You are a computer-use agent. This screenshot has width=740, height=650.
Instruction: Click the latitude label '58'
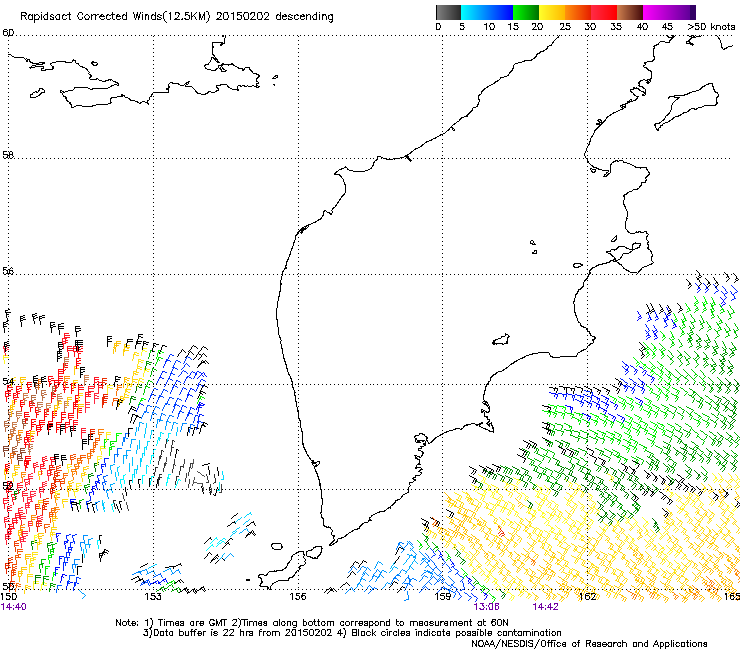[8, 155]
